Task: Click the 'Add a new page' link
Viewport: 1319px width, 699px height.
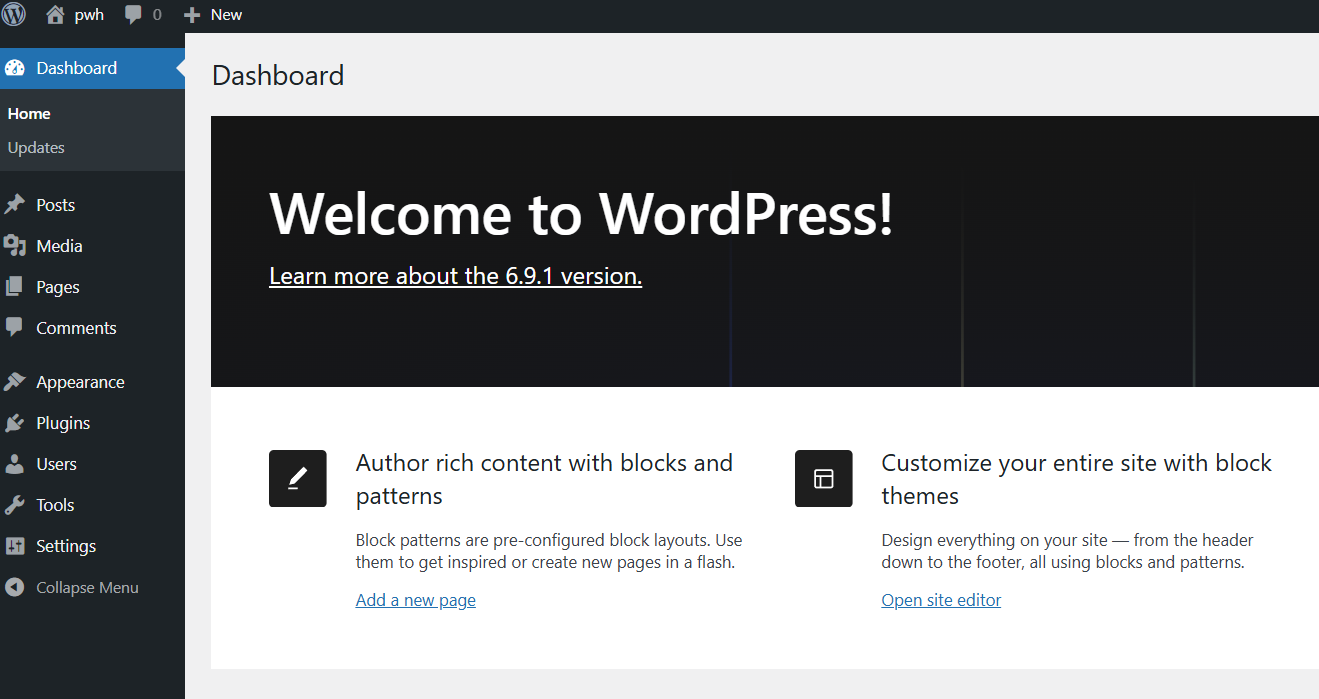Action: point(415,600)
